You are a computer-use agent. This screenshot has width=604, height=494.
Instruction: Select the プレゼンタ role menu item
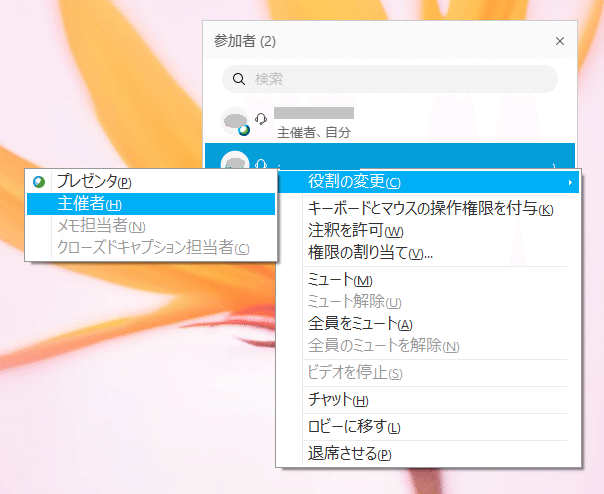pos(151,181)
